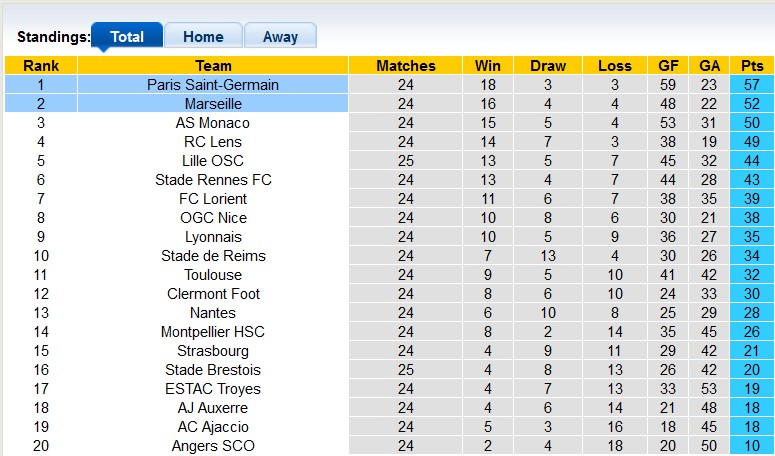Click the Paris Saint-Germain team link
775x456 pixels.
coord(213,85)
